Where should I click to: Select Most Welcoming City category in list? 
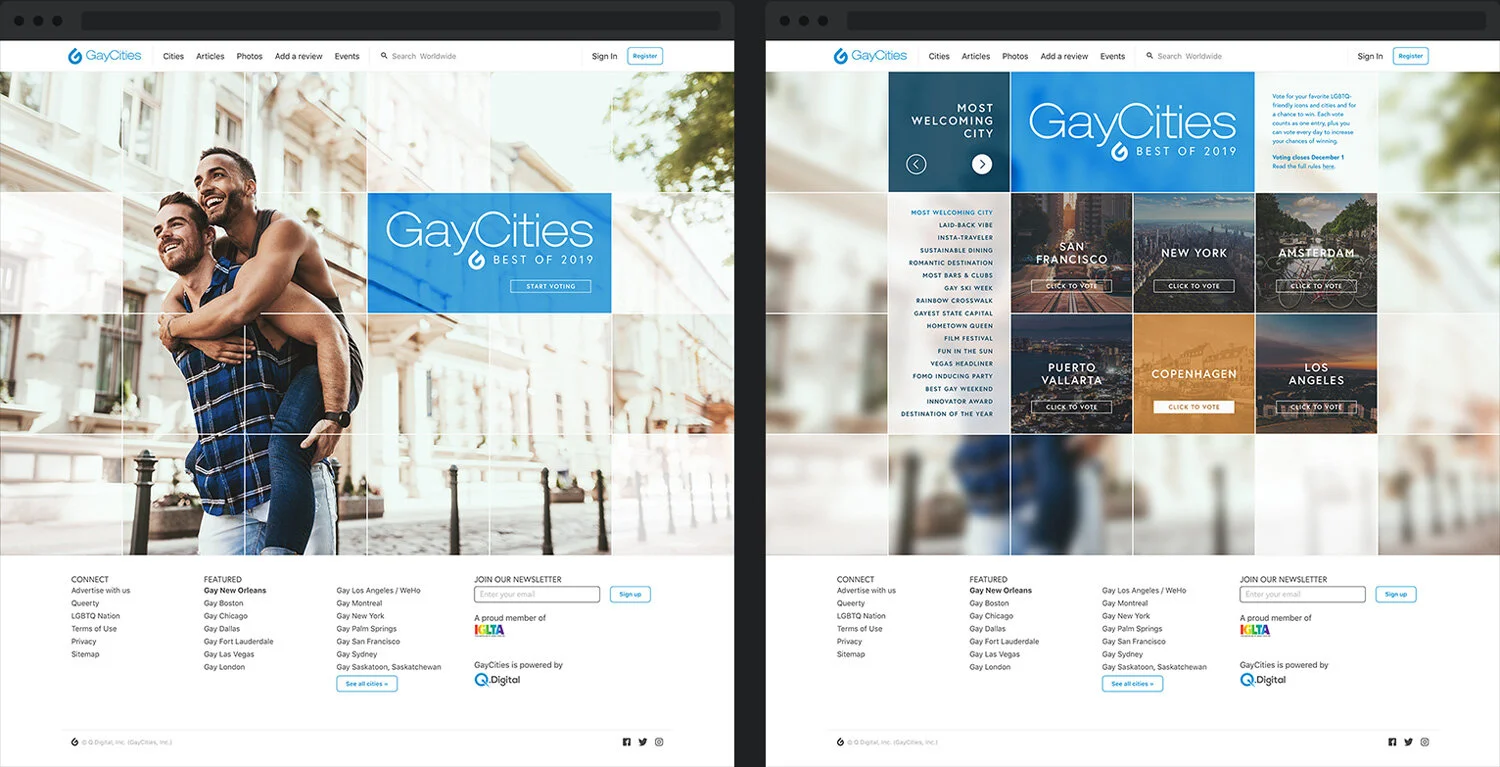coord(952,213)
